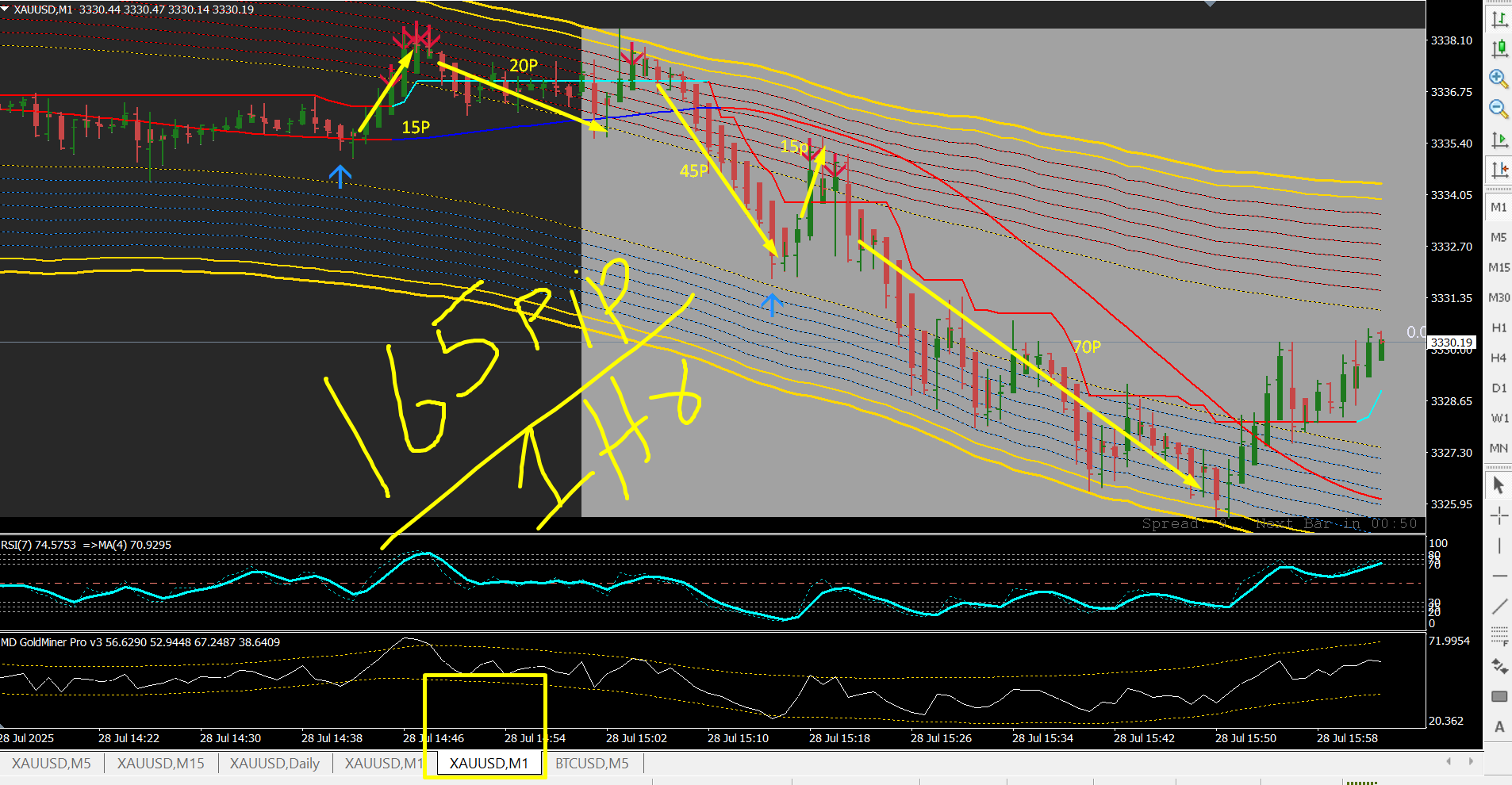Select the rectangle drawing tool
Image resolution: width=1512 pixels, height=785 pixels.
point(1499,696)
